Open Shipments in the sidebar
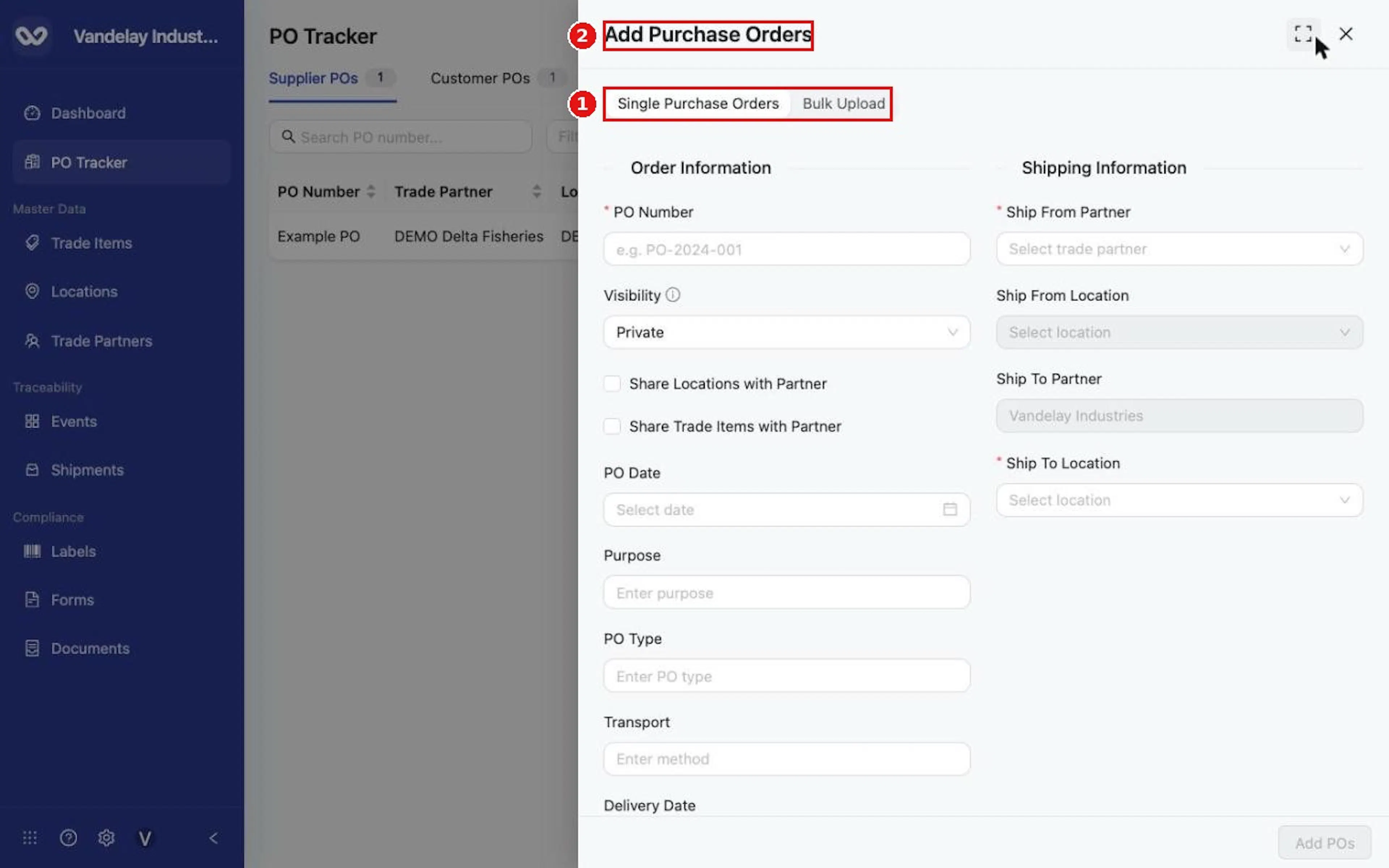Screen dimensions: 1389x868 121,470
